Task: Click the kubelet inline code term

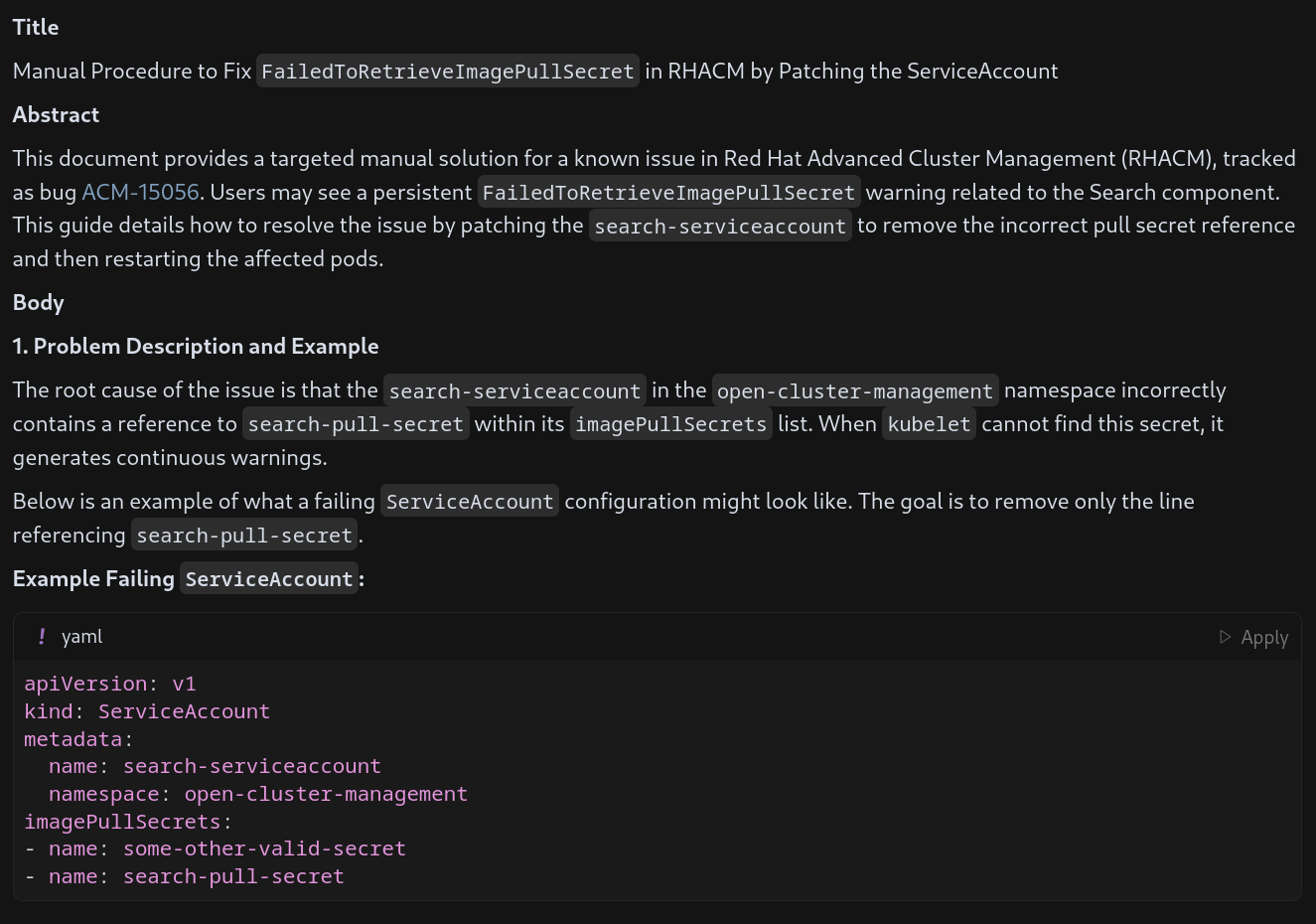Action: pyautogui.click(x=929, y=424)
